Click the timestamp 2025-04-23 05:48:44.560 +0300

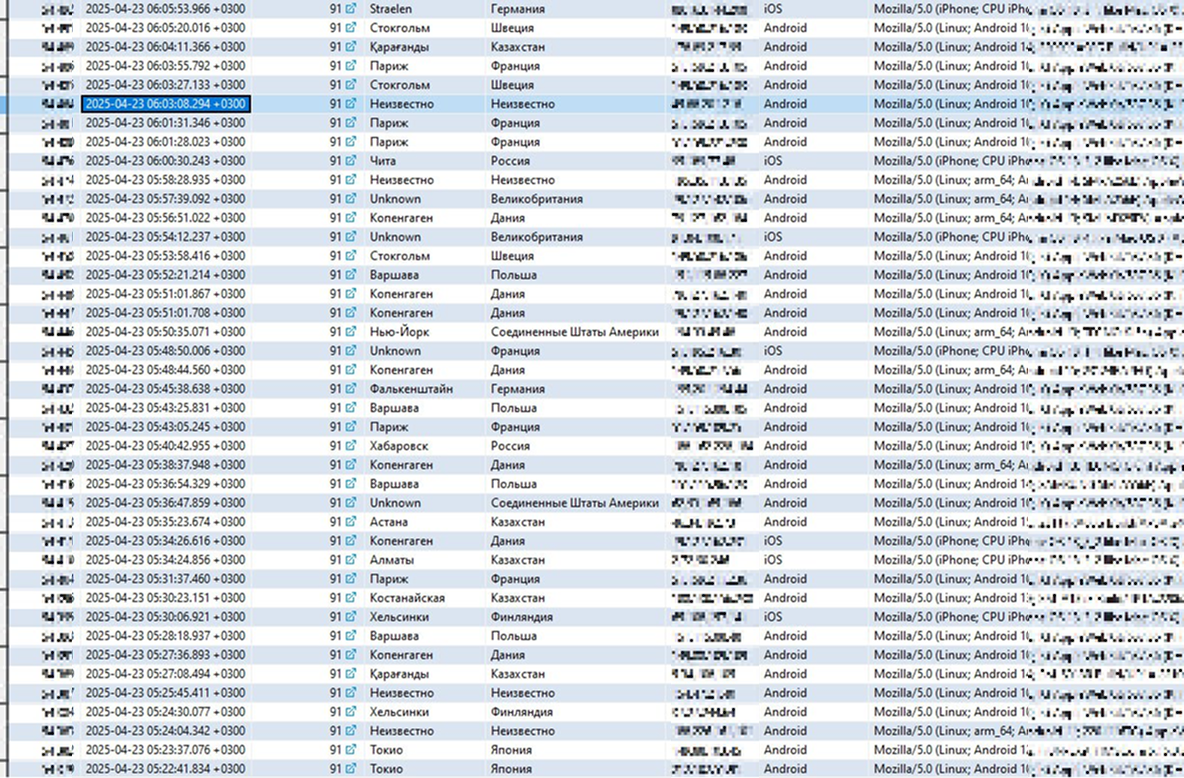tap(165, 370)
